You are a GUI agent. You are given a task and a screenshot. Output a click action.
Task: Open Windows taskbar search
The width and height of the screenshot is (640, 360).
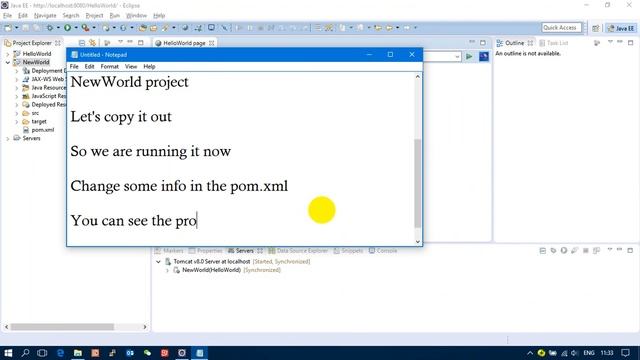[x=25, y=353]
